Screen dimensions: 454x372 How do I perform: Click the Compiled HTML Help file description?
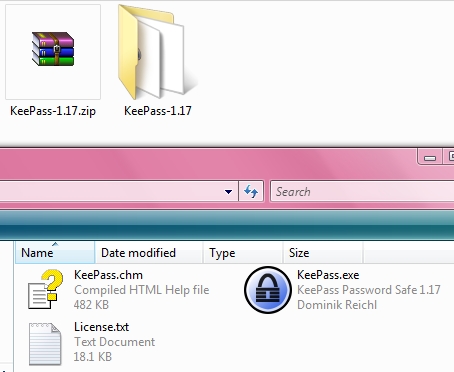point(142,290)
